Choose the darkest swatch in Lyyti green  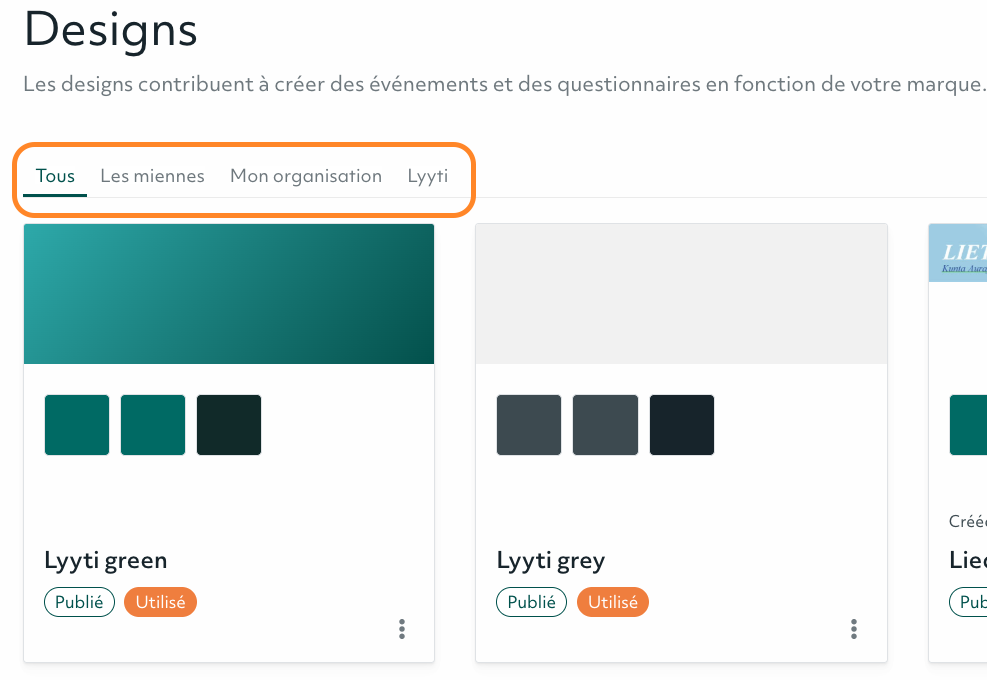point(229,425)
